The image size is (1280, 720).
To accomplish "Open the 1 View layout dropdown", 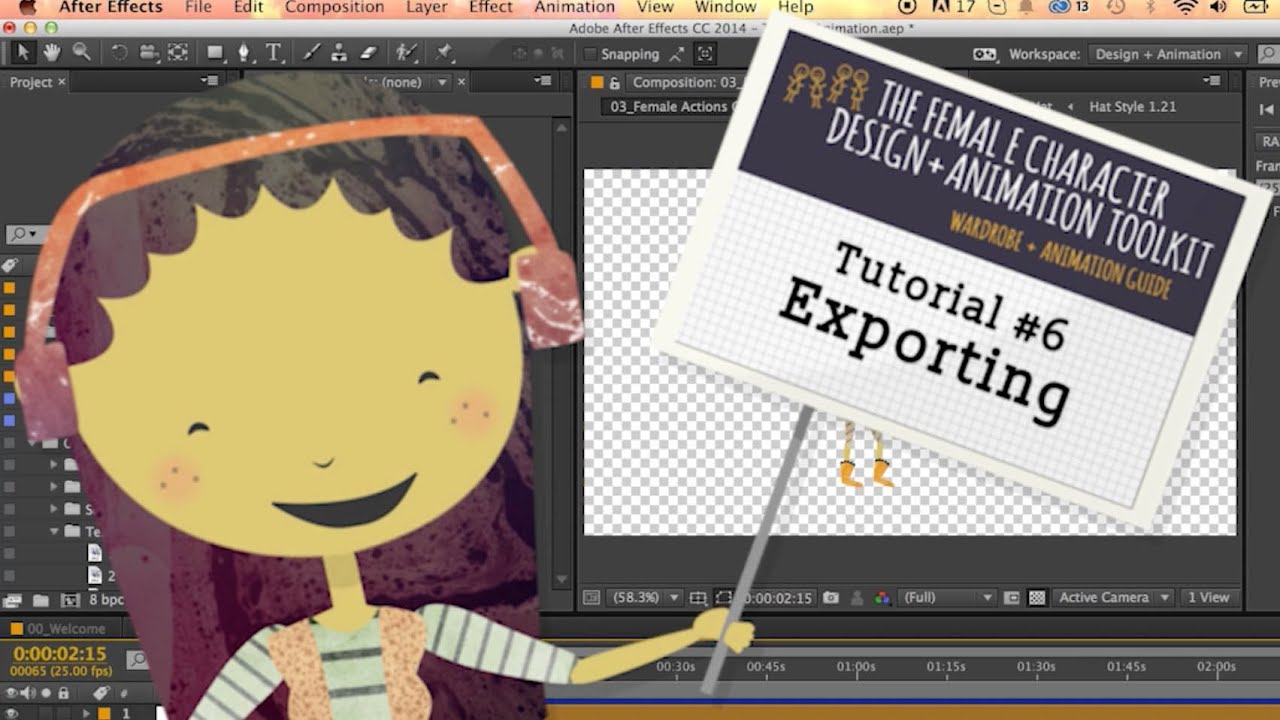I will (1208, 598).
